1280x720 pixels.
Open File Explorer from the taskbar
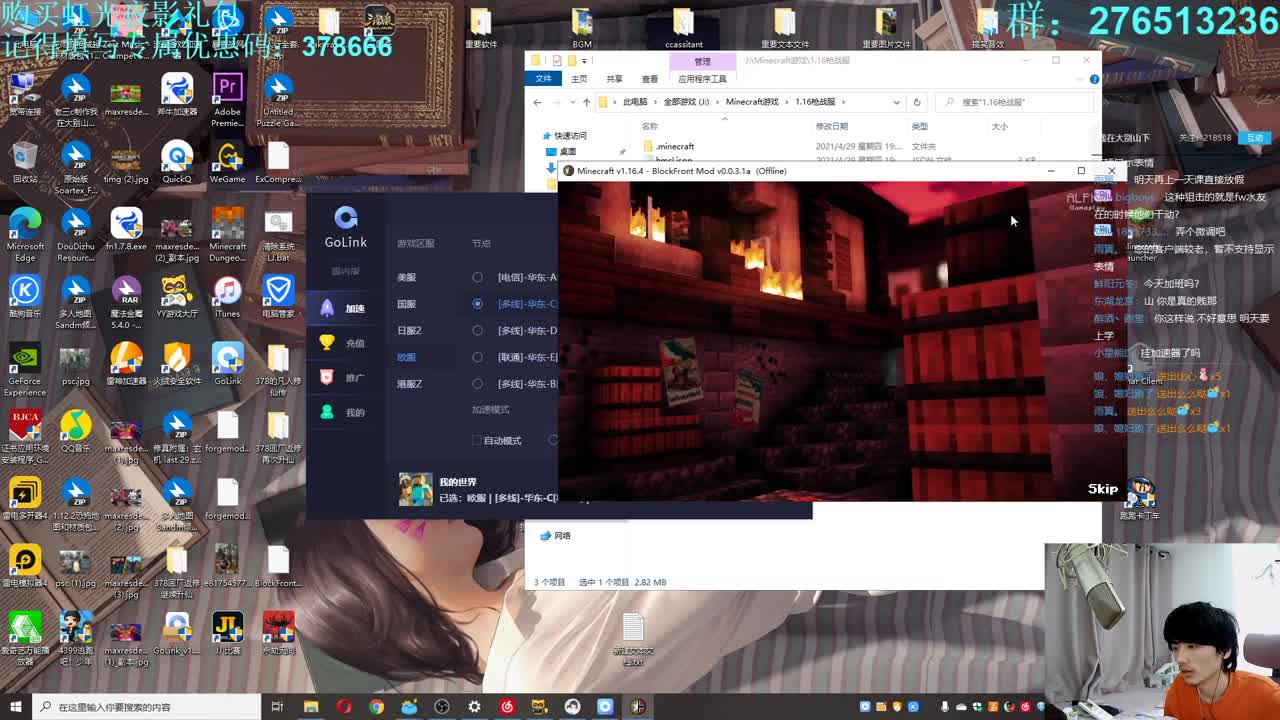311,706
